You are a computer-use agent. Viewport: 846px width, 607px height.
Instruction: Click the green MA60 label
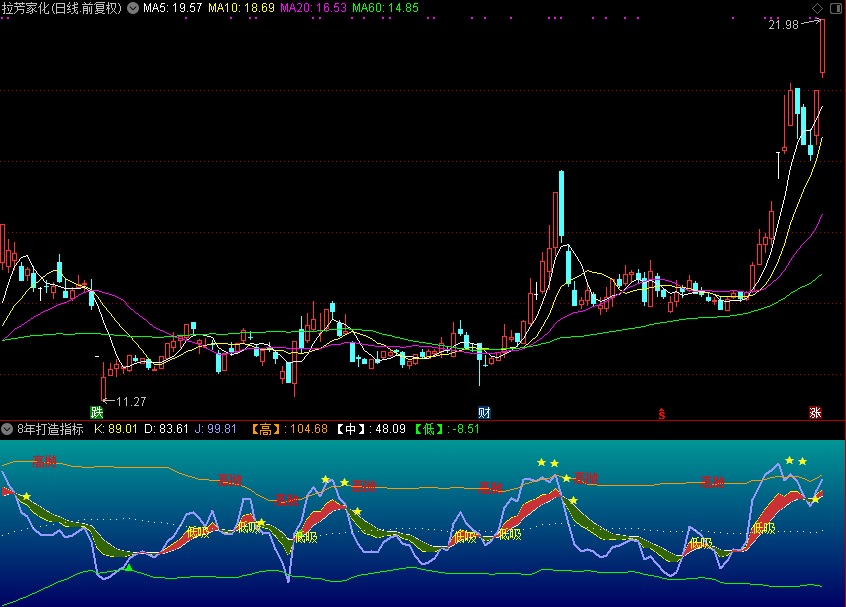385,8
